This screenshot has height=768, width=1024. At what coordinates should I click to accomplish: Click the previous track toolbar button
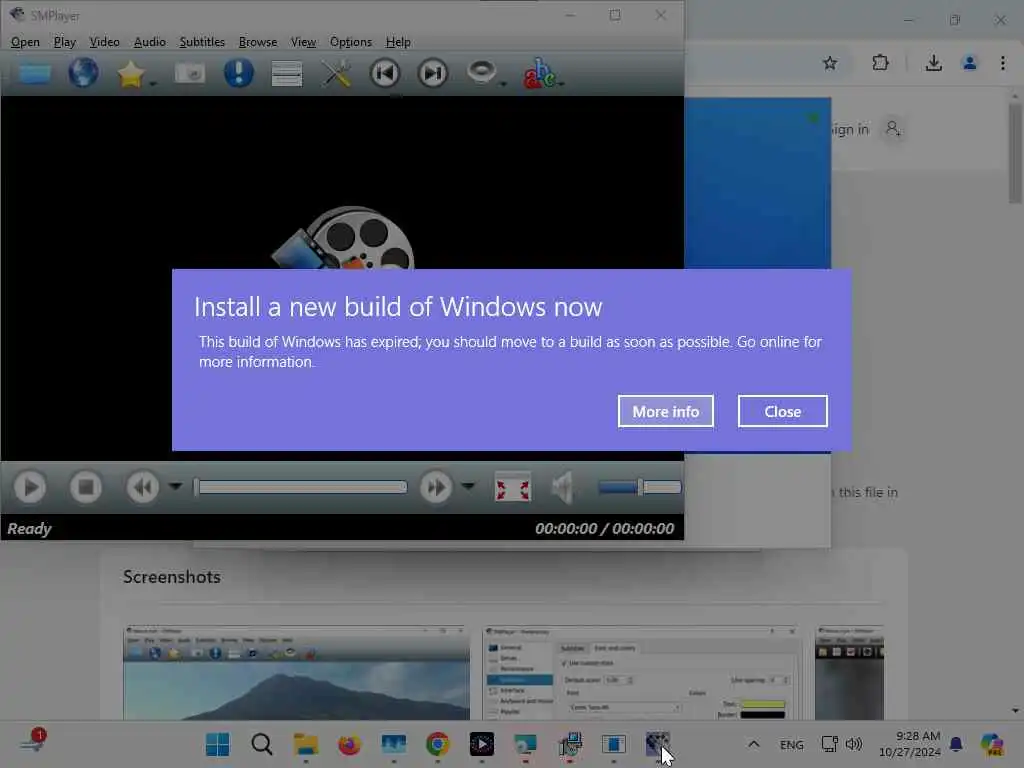point(385,72)
